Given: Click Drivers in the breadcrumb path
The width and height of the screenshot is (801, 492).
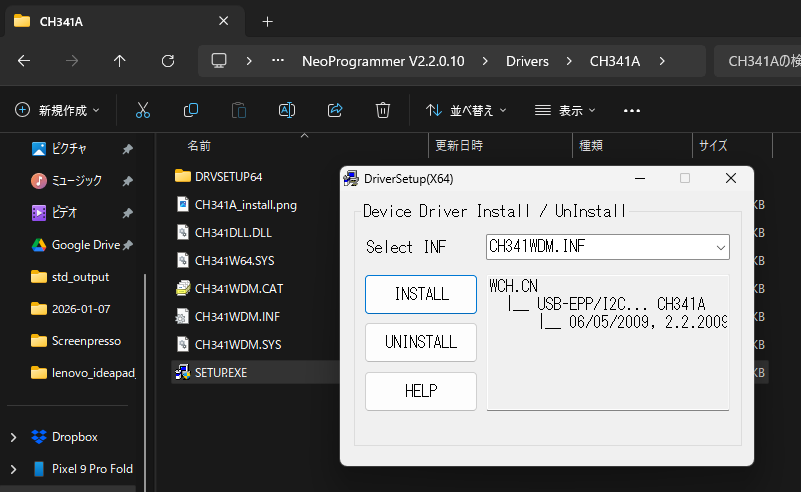Looking at the screenshot, I should [x=526, y=61].
